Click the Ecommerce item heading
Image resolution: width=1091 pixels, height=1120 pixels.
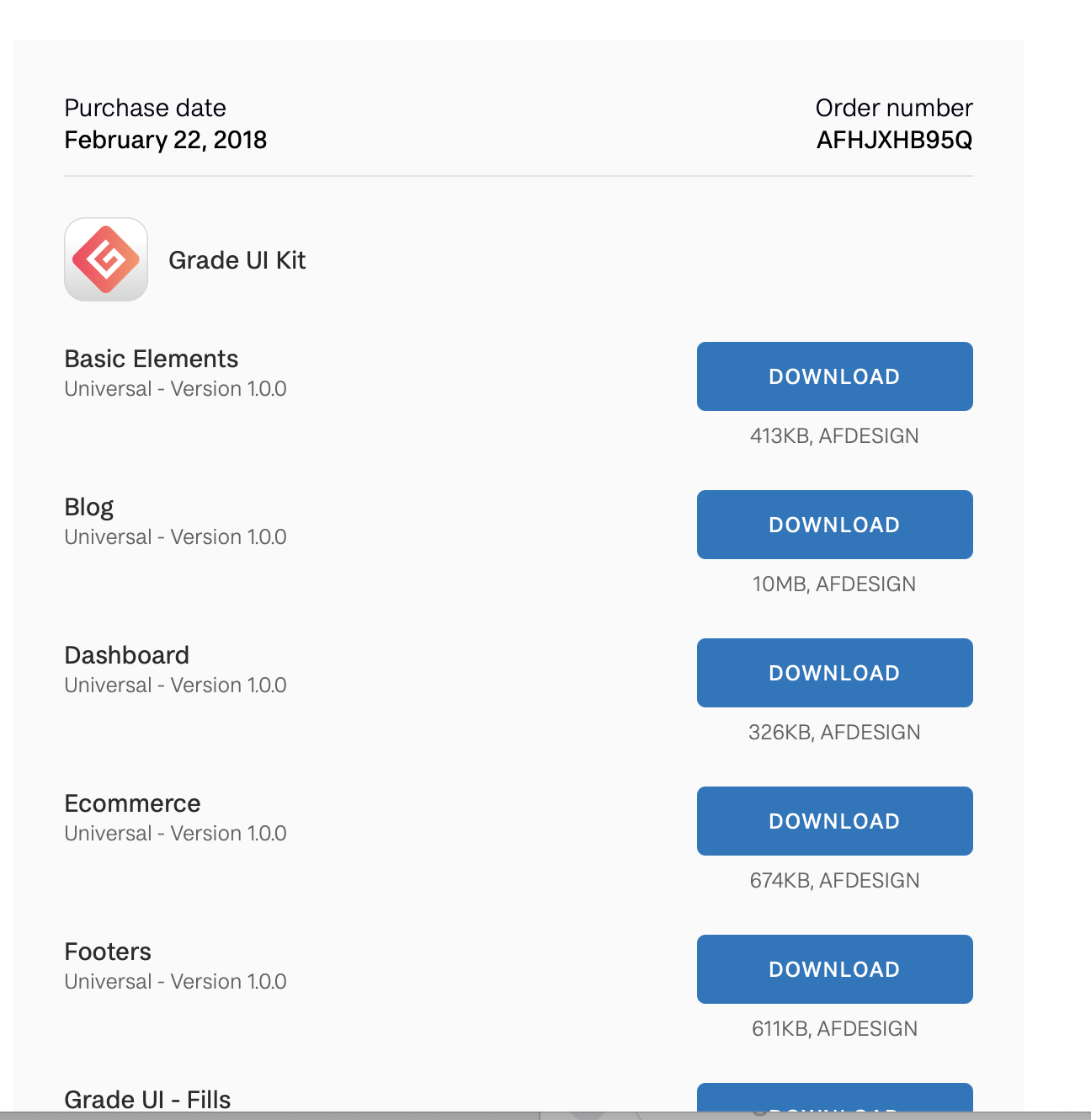133,803
